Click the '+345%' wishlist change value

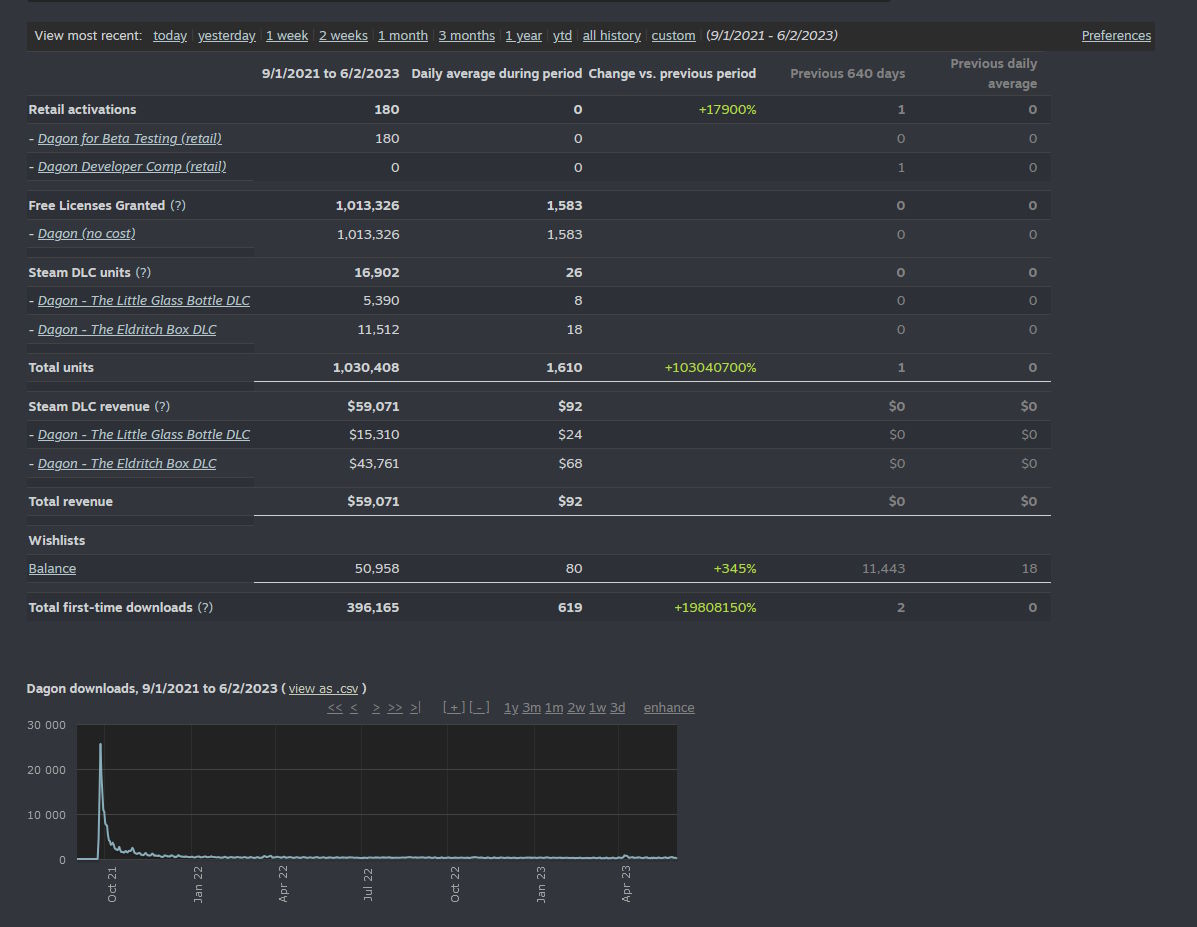click(734, 569)
